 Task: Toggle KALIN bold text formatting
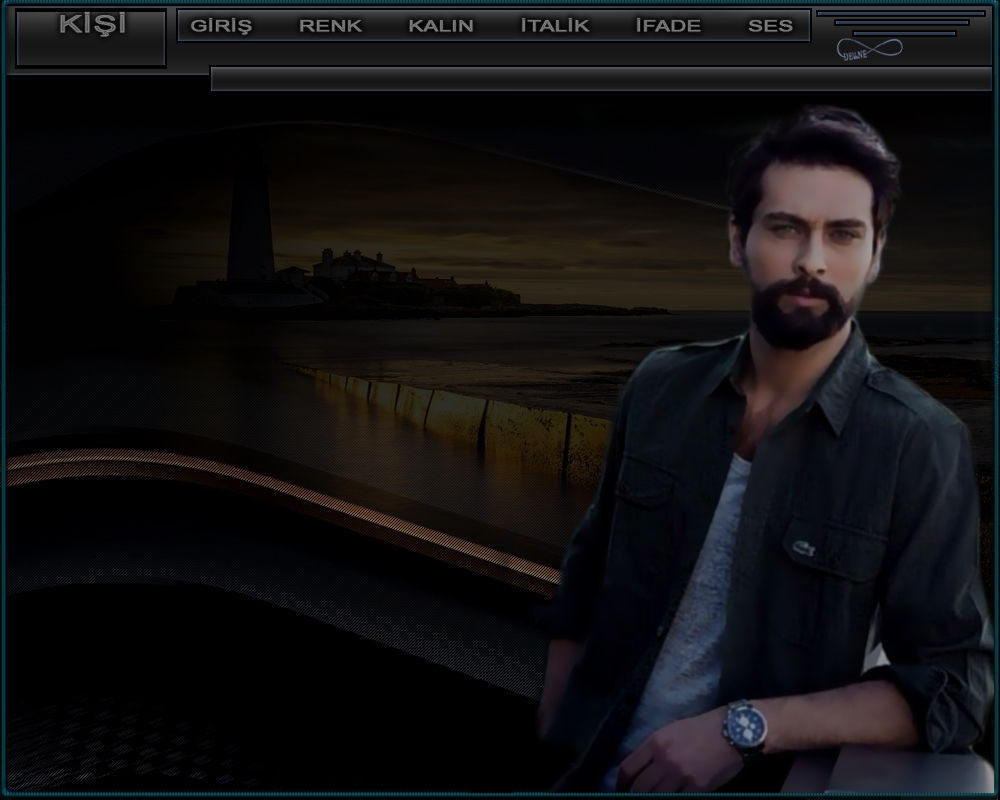[441, 26]
